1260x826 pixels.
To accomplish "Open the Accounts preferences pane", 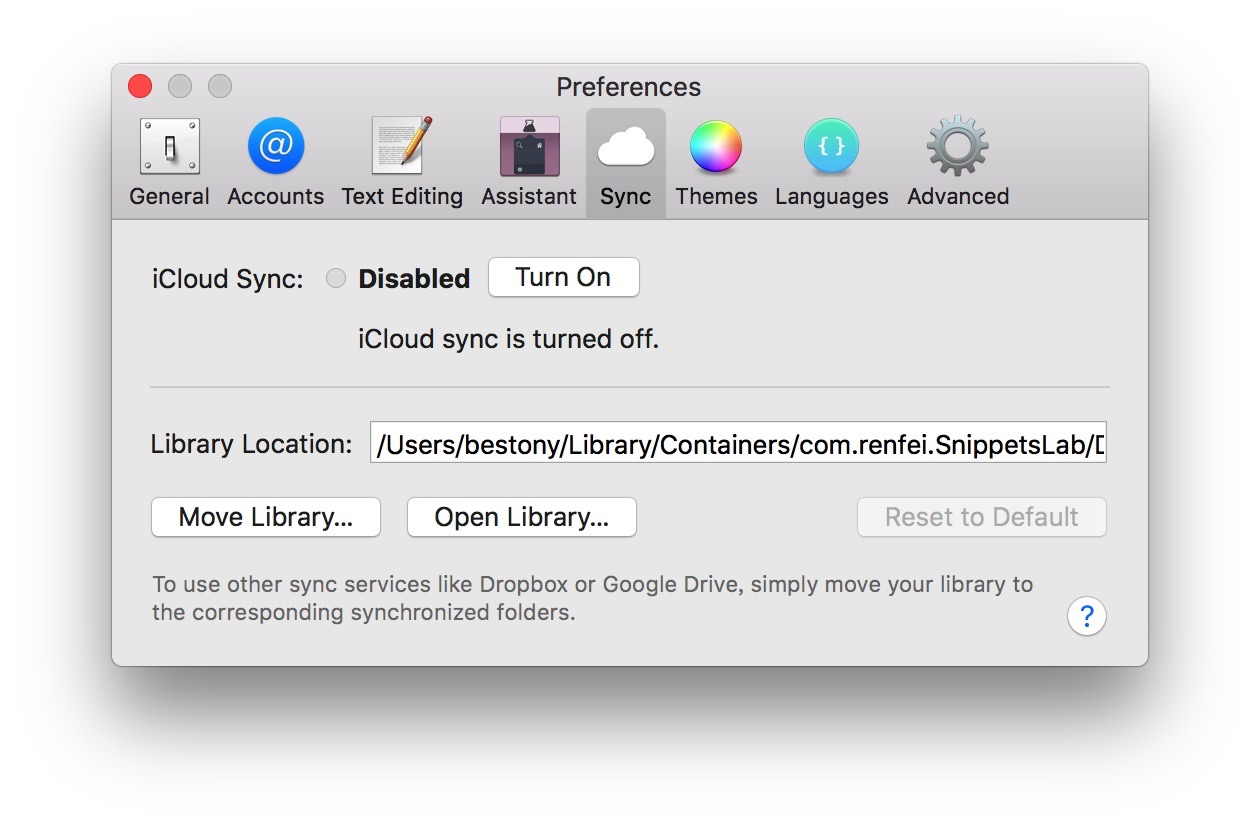I will pos(275,163).
